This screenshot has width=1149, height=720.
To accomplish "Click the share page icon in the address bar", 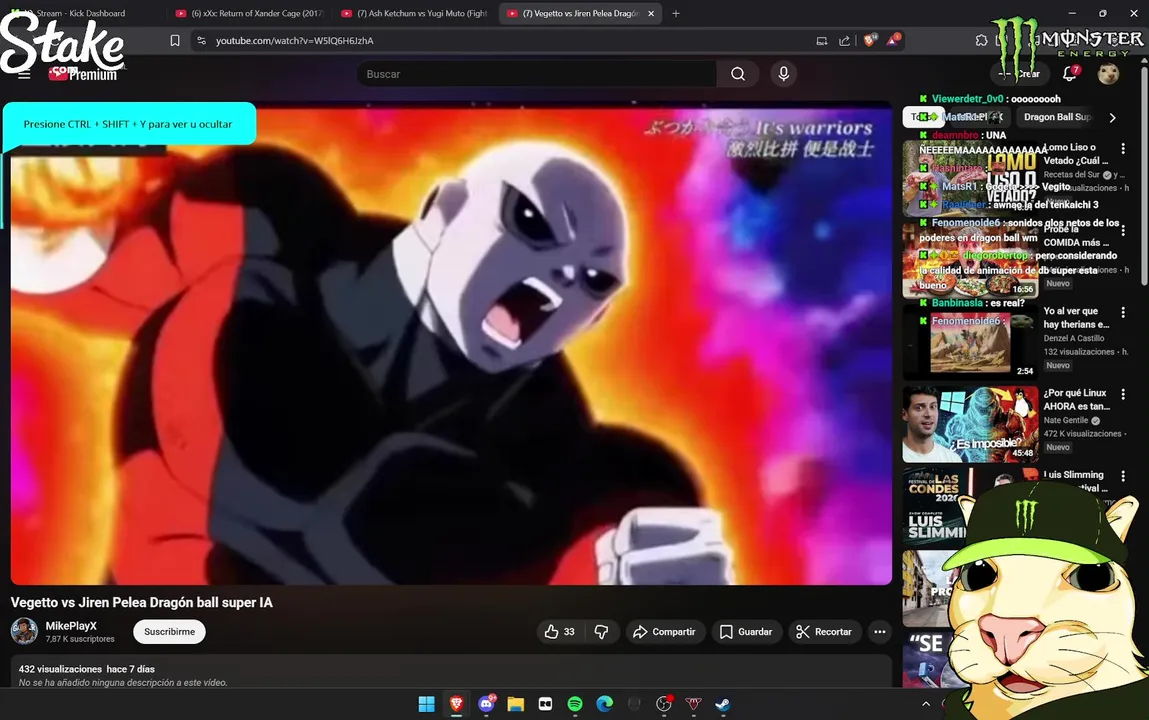I will point(844,40).
